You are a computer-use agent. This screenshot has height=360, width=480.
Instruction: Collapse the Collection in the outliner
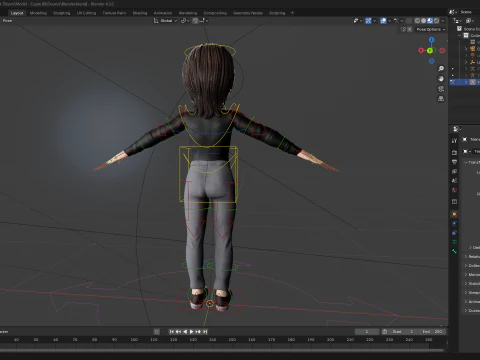[460, 35]
